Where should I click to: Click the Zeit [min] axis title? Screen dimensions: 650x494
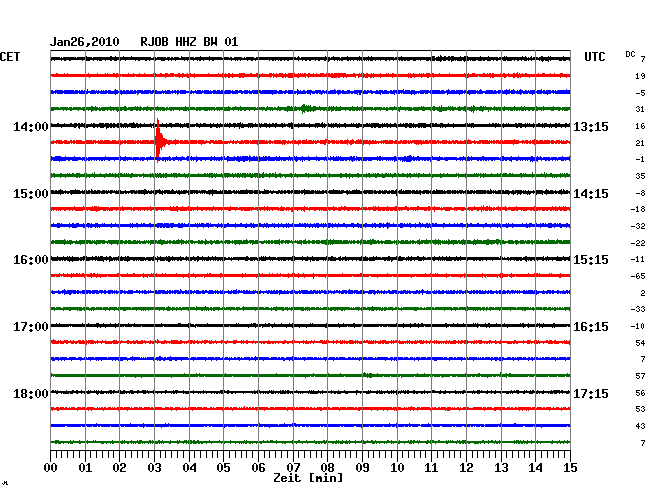(x=308, y=478)
